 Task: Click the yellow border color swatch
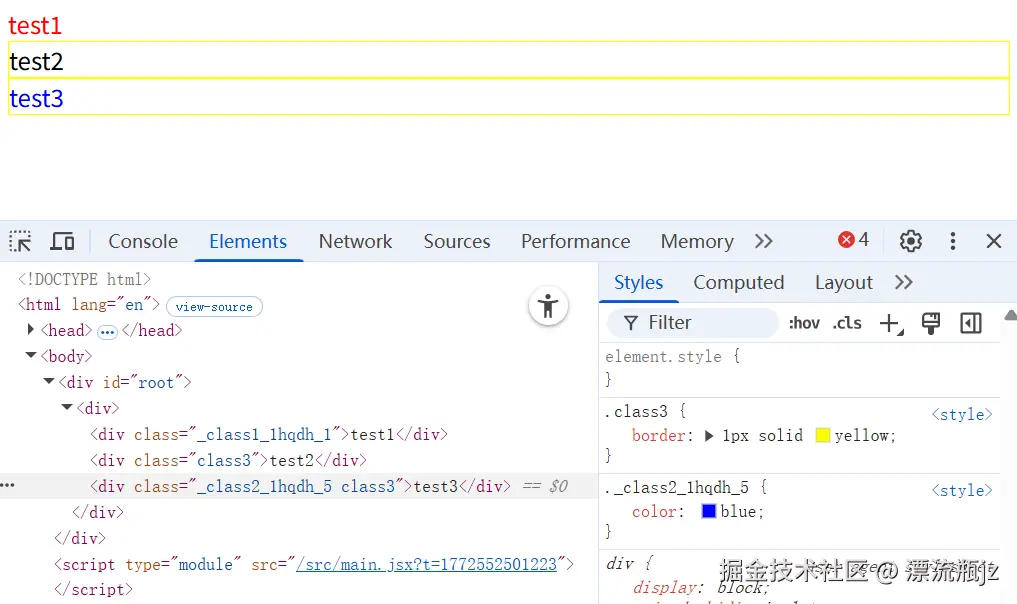[x=824, y=435]
